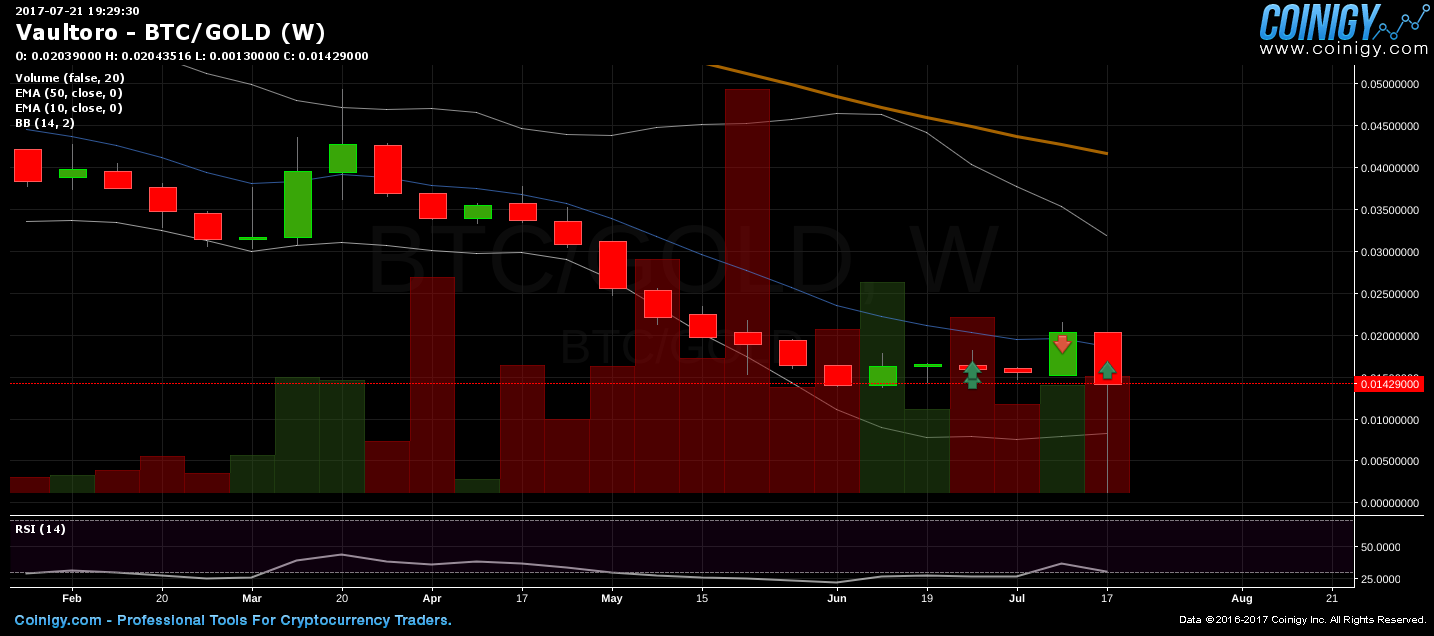This screenshot has width=1434, height=636.
Task: Click the Aug label on the time axis
Action: click(1241, 599)
